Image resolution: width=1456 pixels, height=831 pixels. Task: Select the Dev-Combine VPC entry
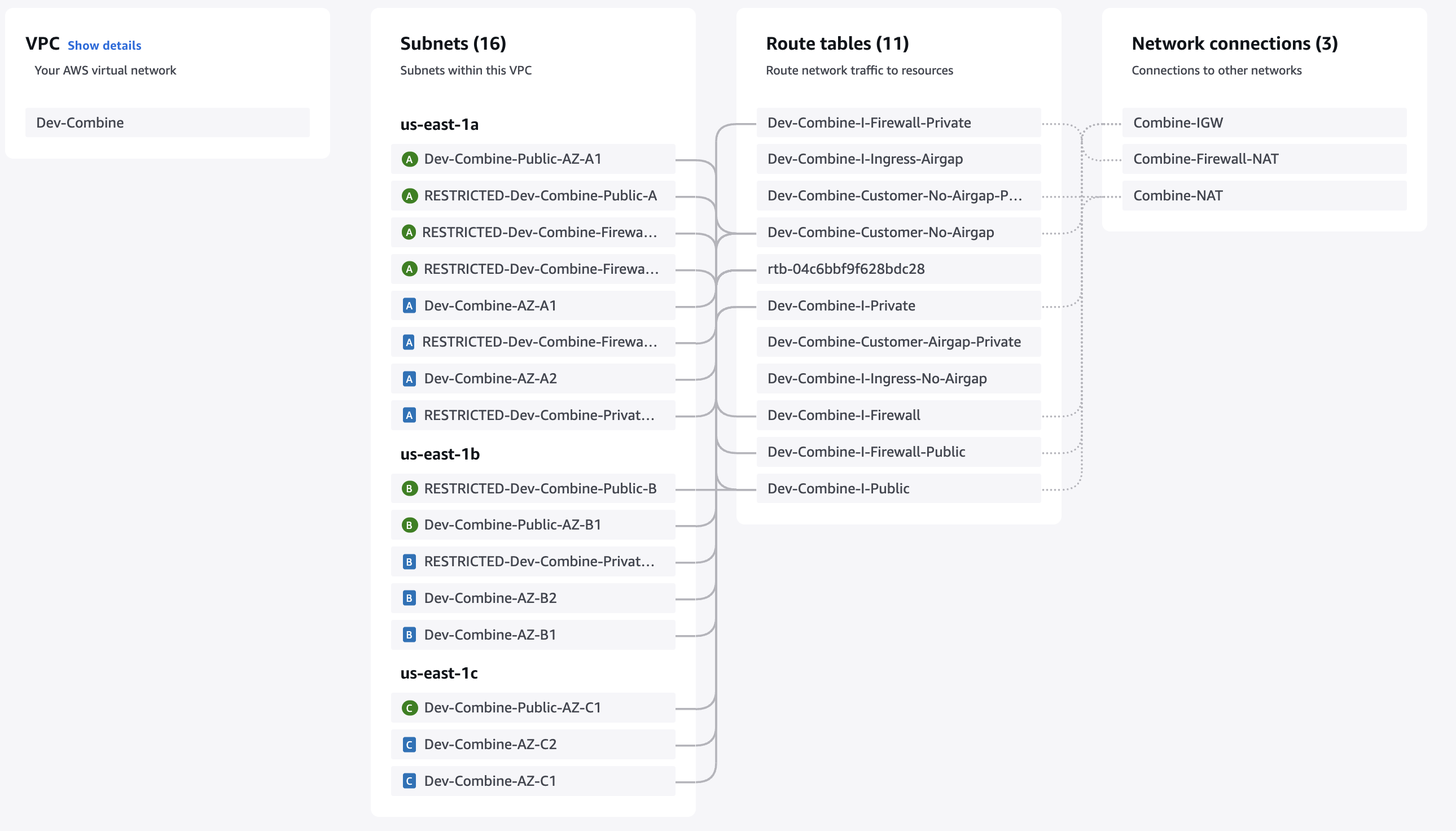[167, 122]
